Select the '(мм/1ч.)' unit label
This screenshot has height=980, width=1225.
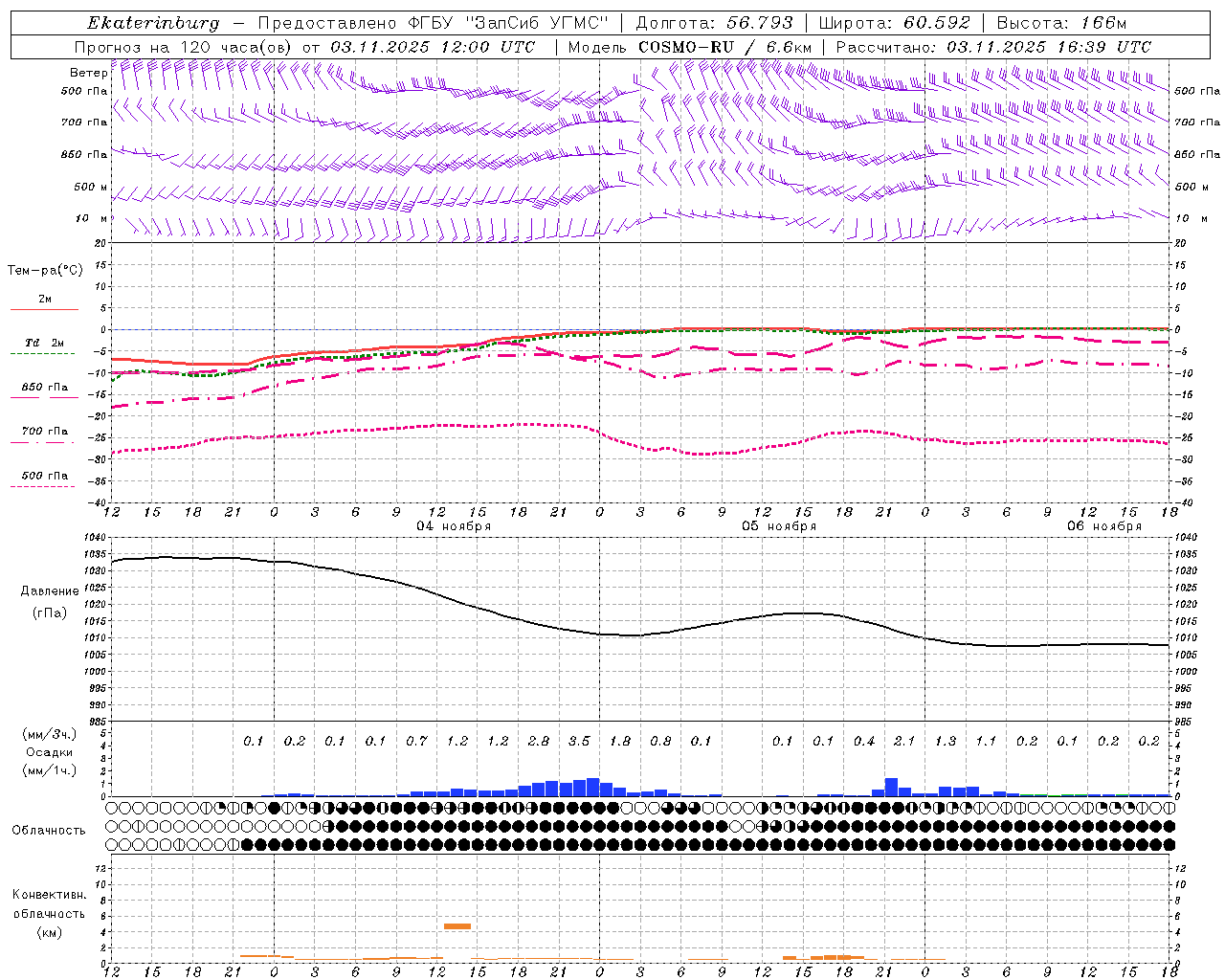pos(49,770)
